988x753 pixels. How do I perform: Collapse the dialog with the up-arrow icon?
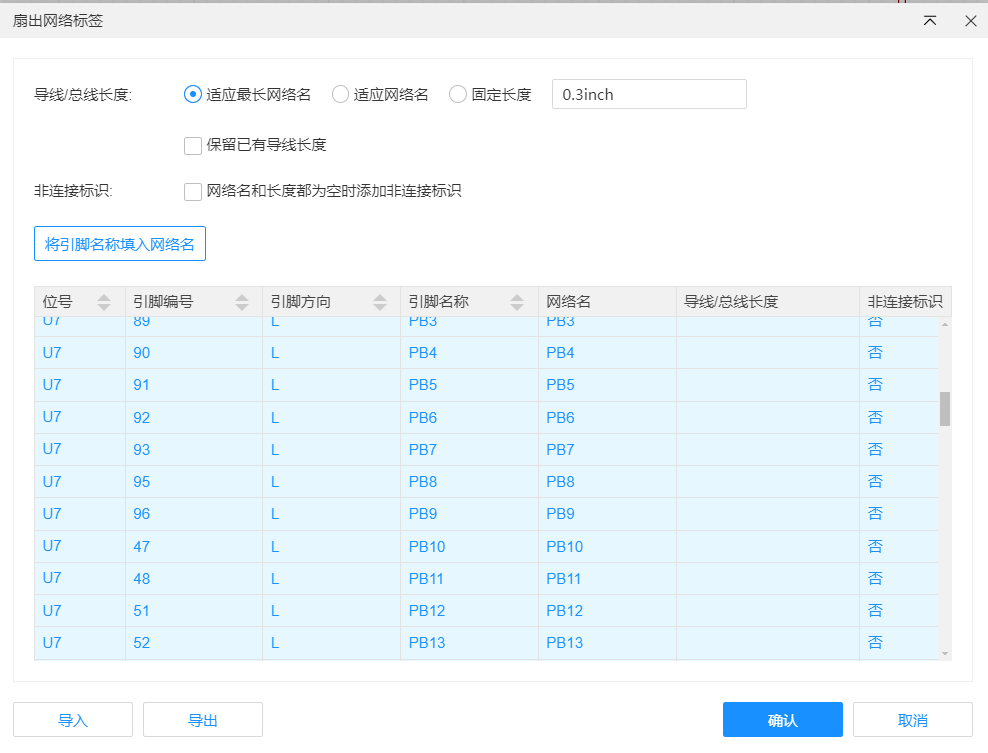(929, 21)
